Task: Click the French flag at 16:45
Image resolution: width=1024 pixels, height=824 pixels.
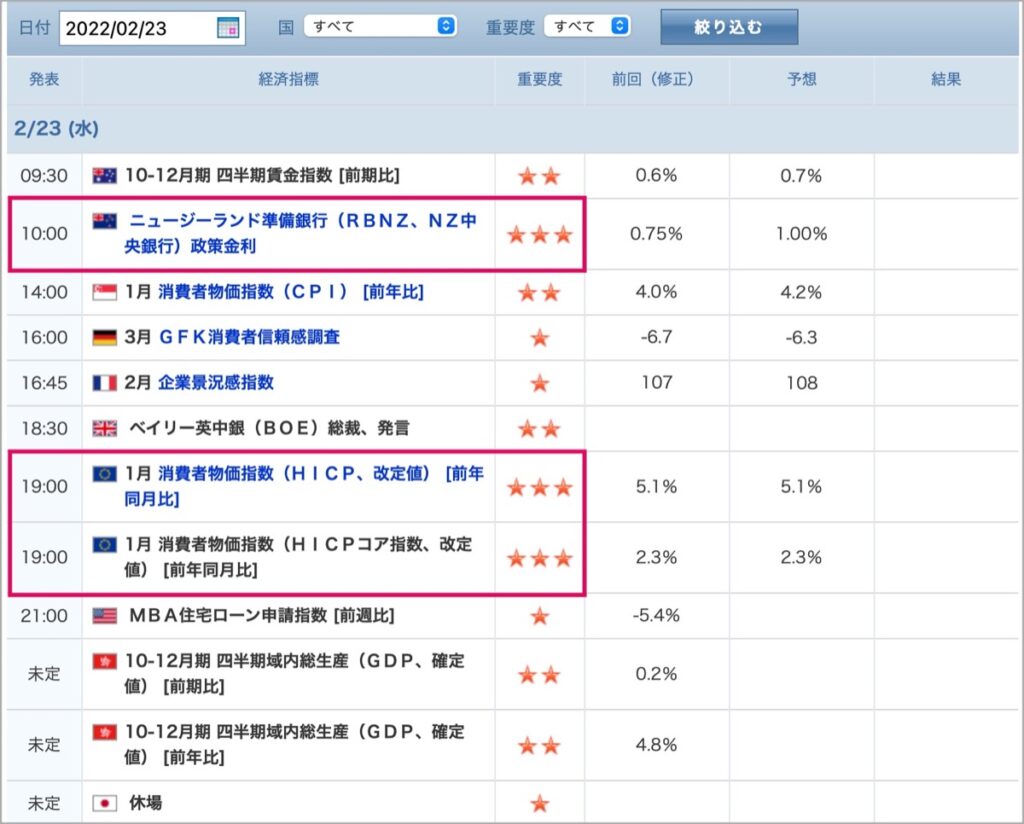Action: [104, 383]
